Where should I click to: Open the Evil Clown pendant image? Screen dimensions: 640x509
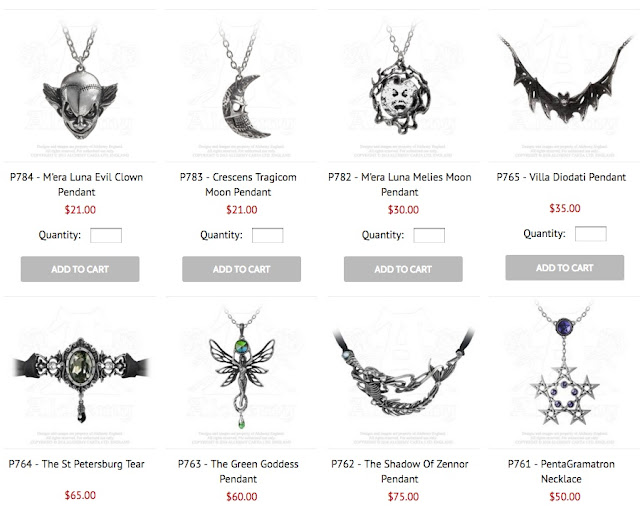point(80,86)
